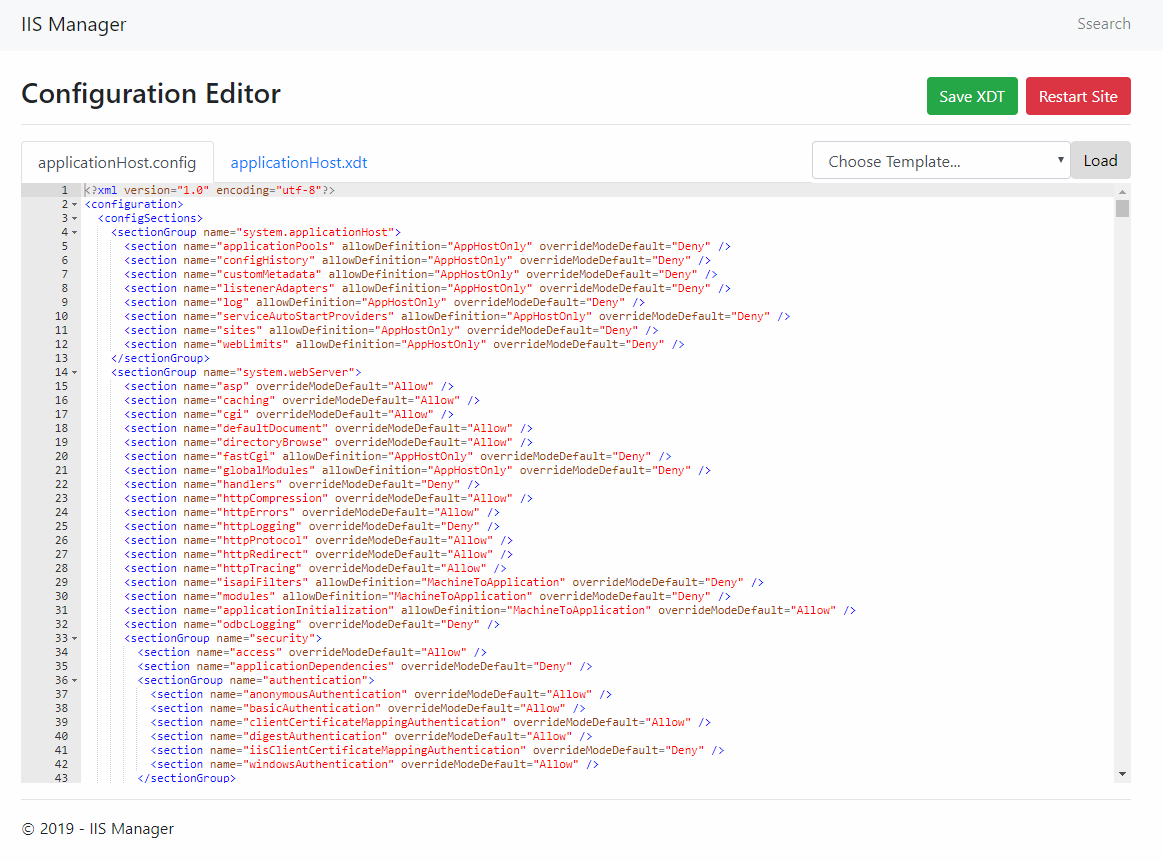Viewport: 1163px width, 861px height.
Task: Place cursor in the xml version declaration line
Action: pos(210,191)
